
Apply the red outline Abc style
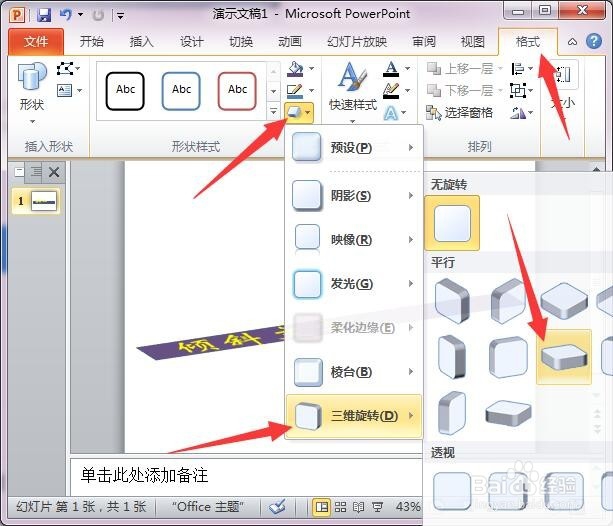(x=237, y=91)
